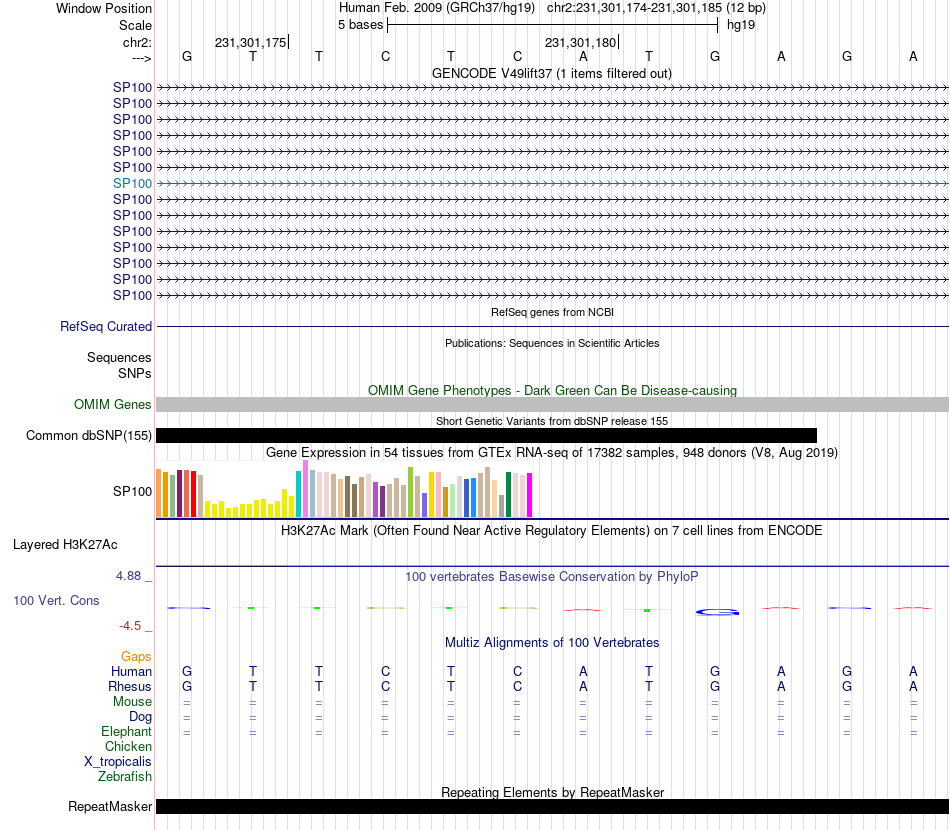Click the 231,301,175 ruler coordinate
This screenshot has width=950, height=830.
coord(250,42)
